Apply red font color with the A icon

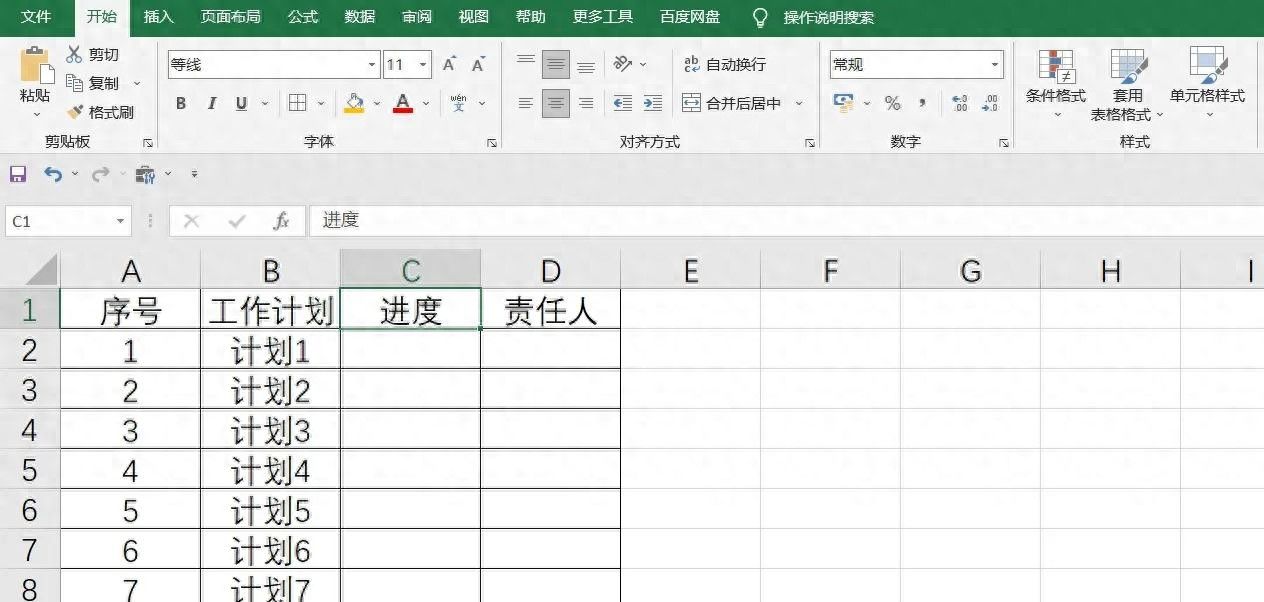click(403, 103)
